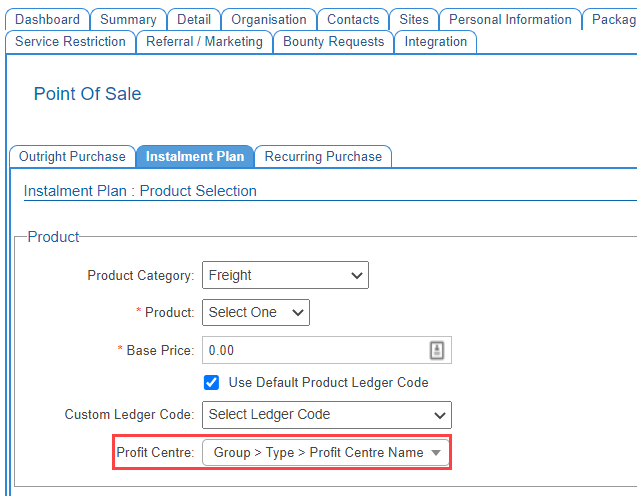View the Sites tab
637x496 pixels.
(414, 20)
